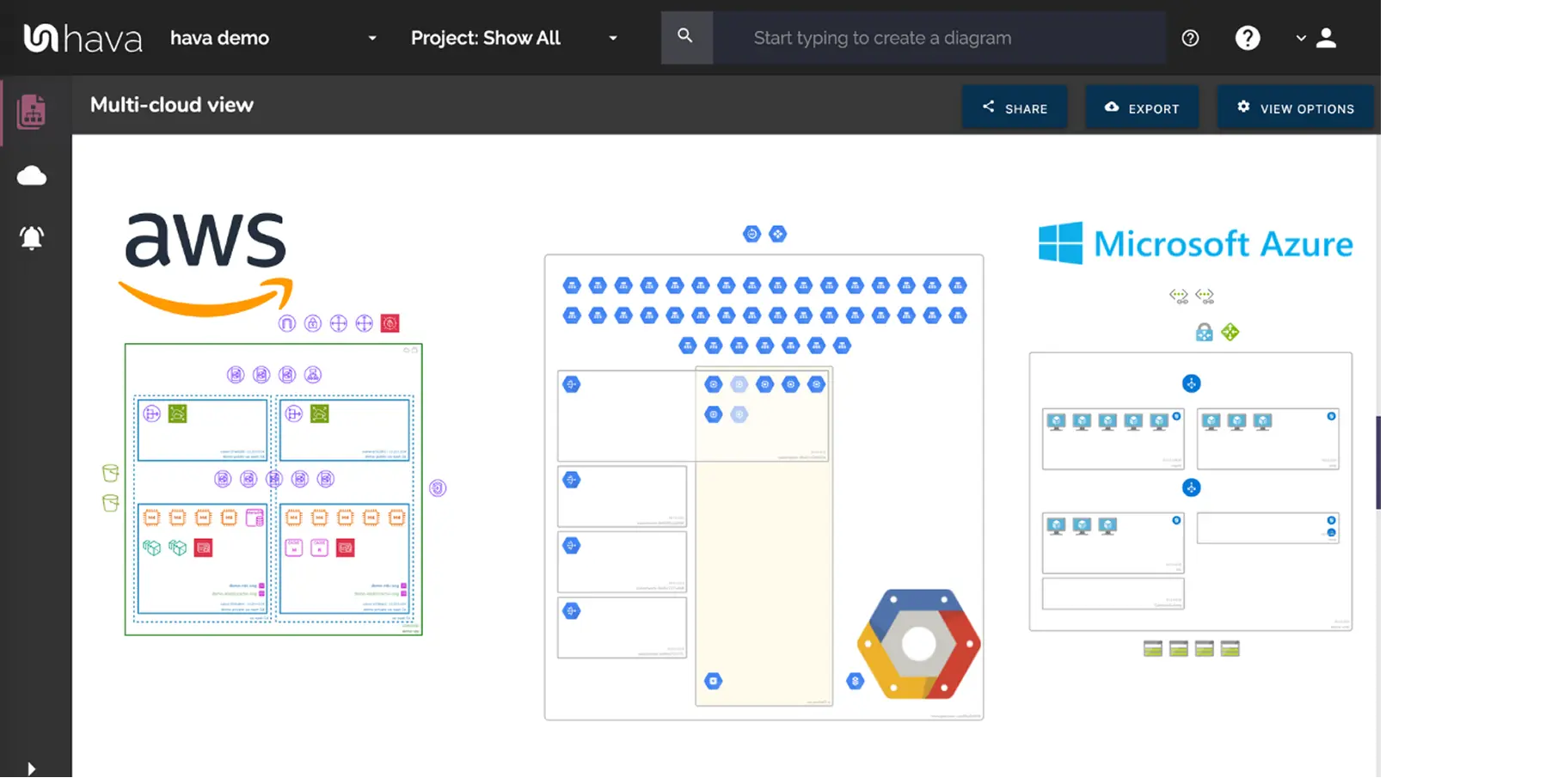Expand the Project: Show All dropdown
The image size is (1558, 784).
(x=612, y=38)
